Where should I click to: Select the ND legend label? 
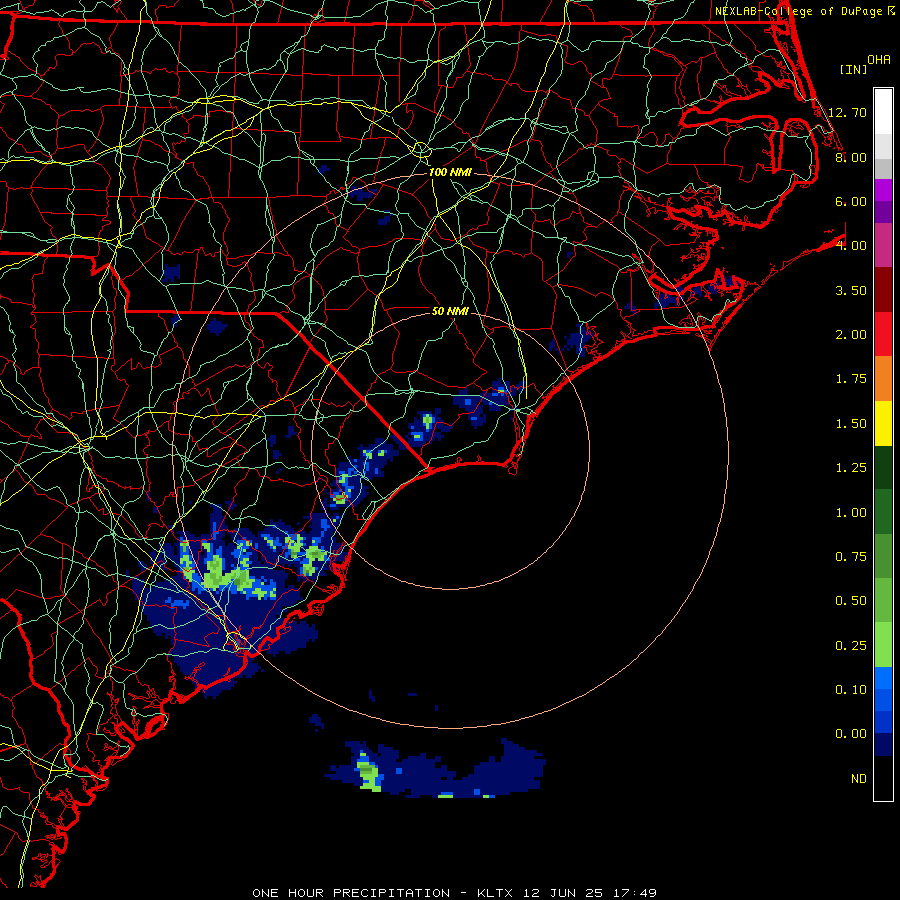pos(859,779)
